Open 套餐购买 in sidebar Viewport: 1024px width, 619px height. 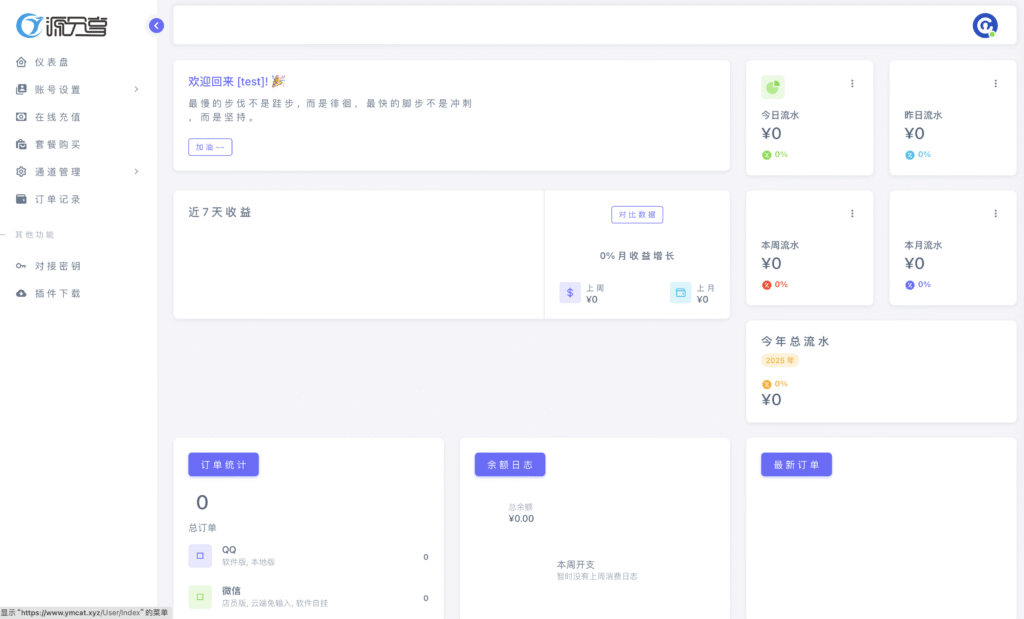pos(57,144)
